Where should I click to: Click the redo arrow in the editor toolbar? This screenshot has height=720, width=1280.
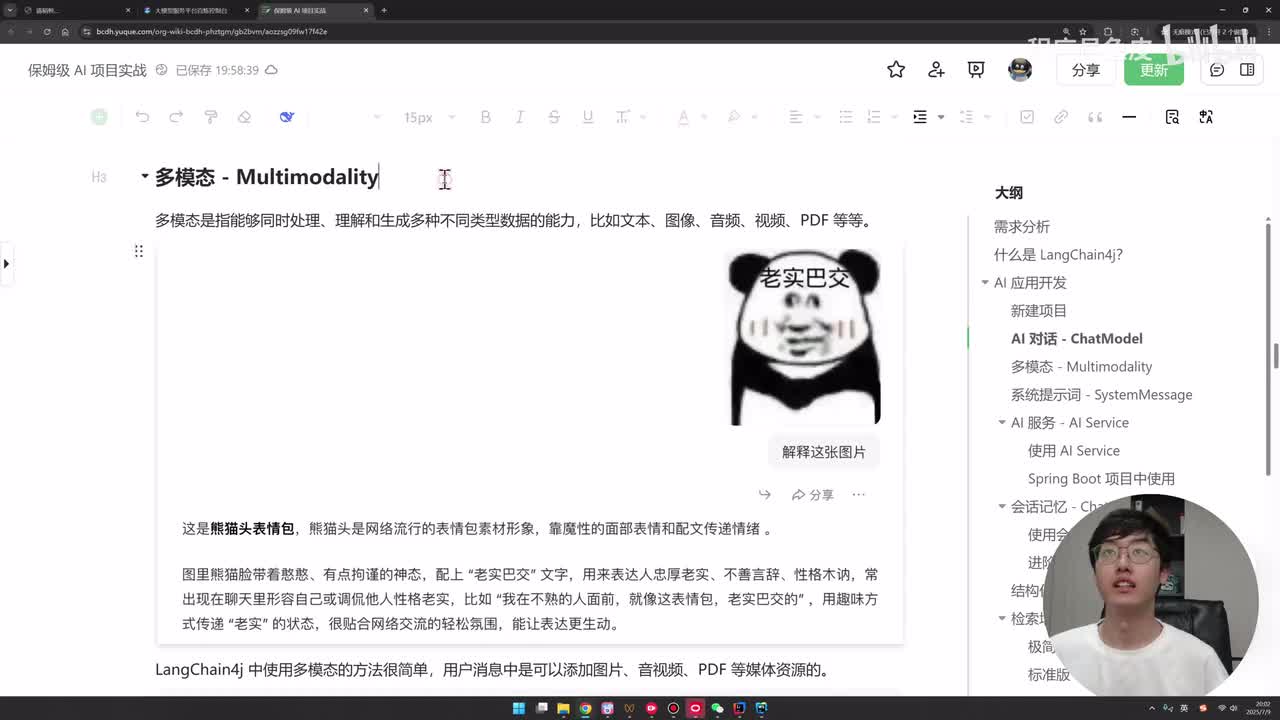(176, 117)
